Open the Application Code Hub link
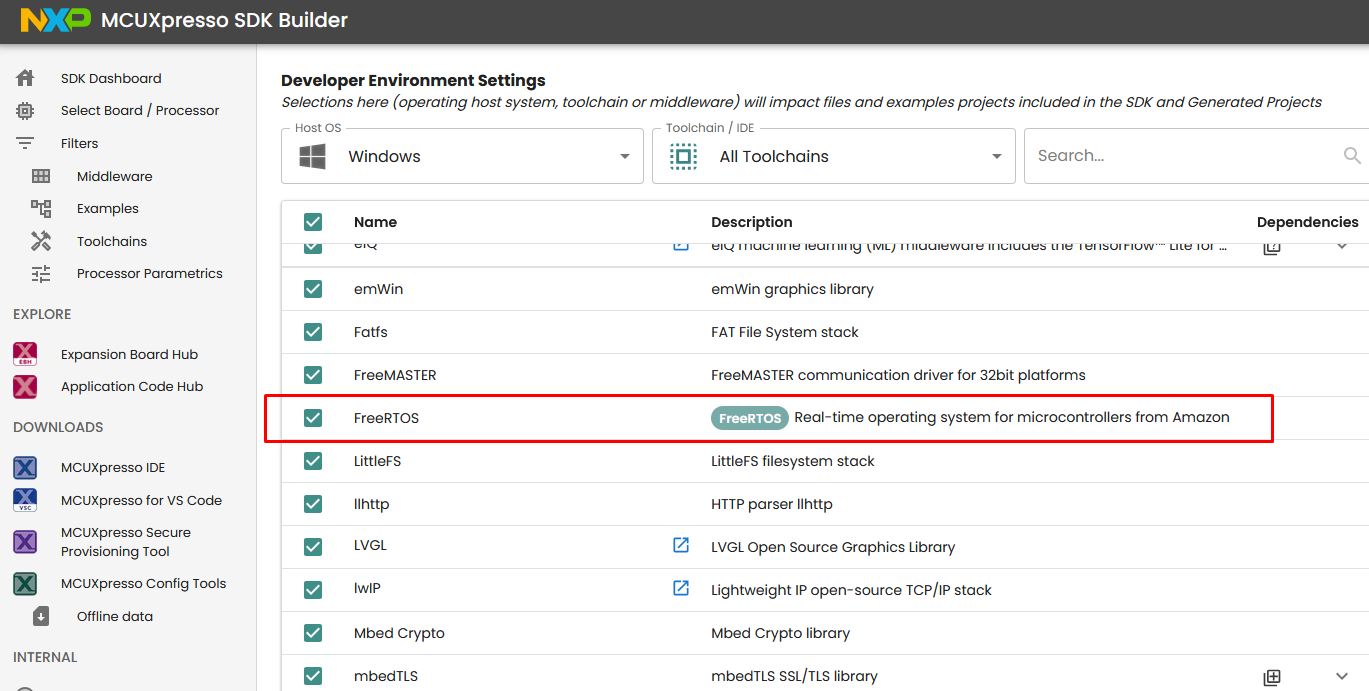Viewport: 1369px width, 691px height. click(131, 386)
